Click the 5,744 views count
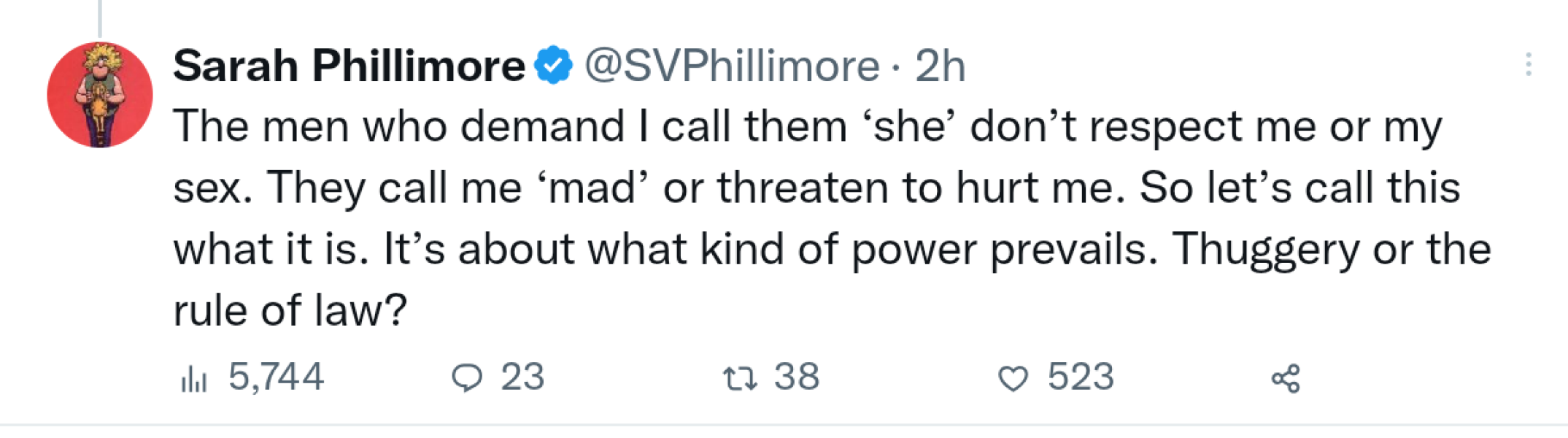The width and height of the screenshot is (1568, 438). pos(276,377)
